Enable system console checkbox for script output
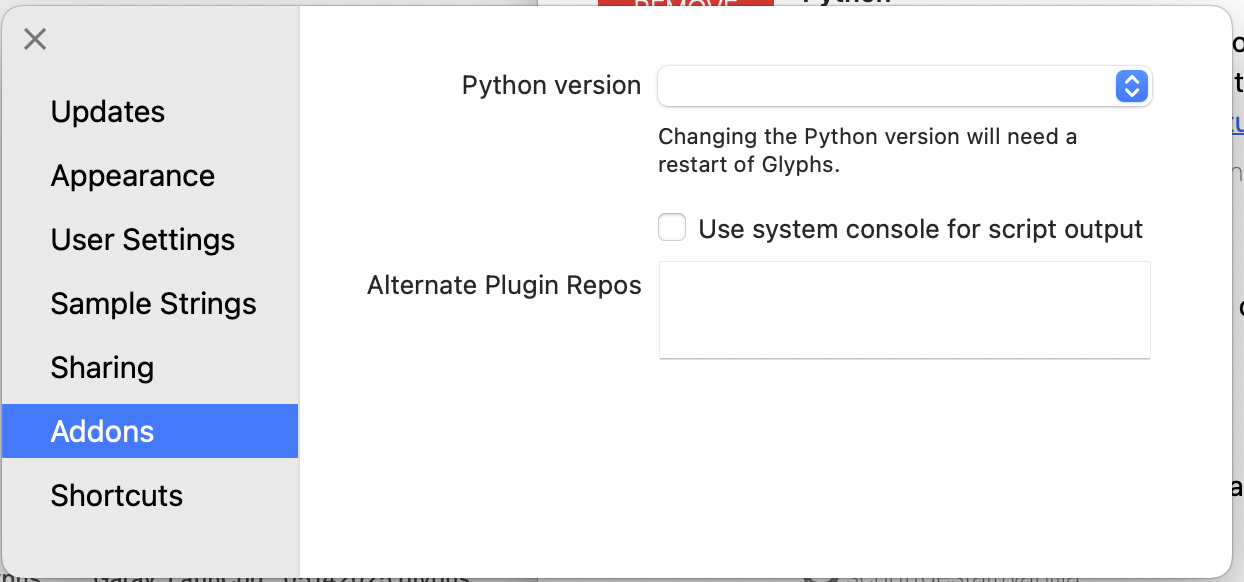 tap(672, 228)
